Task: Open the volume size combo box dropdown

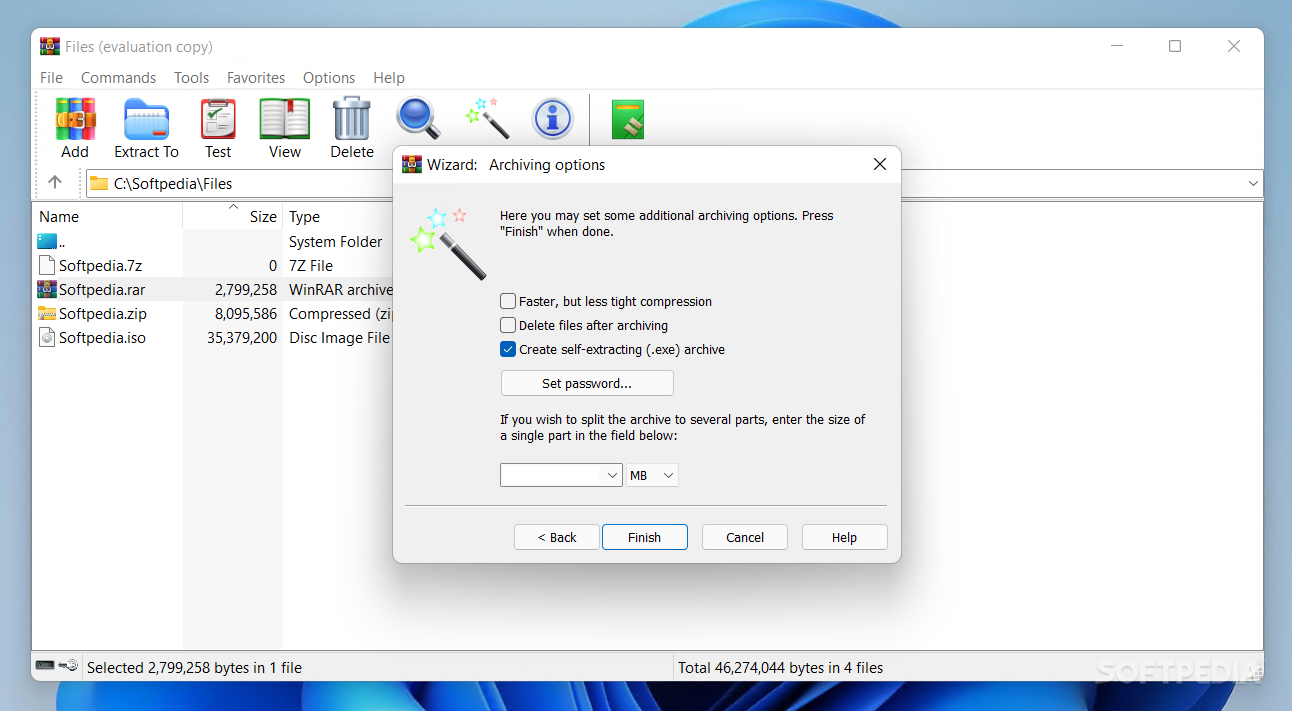Action: click(x=612, y=476)
